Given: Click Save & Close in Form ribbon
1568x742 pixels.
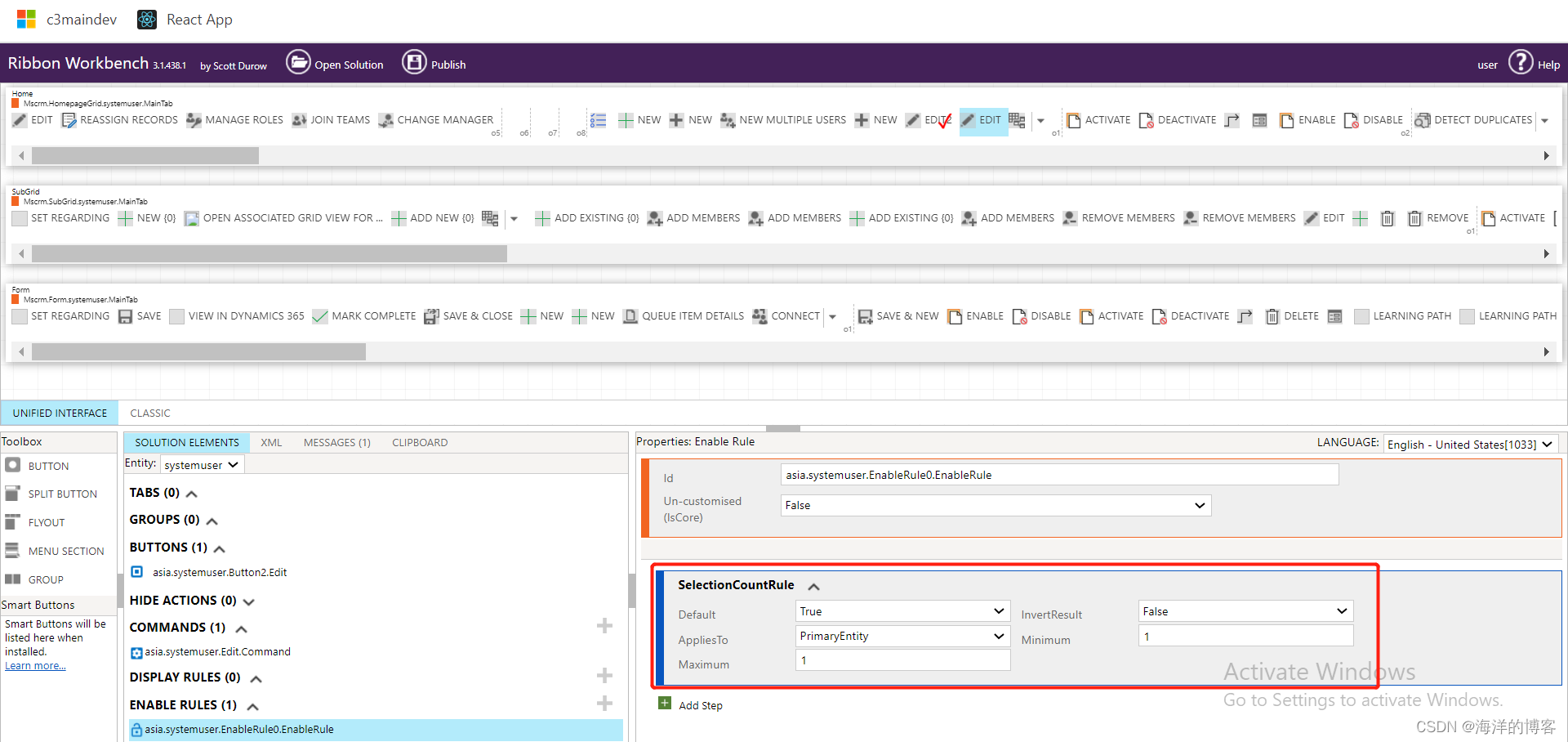Looking at the screenshot, I should (469, 316).
